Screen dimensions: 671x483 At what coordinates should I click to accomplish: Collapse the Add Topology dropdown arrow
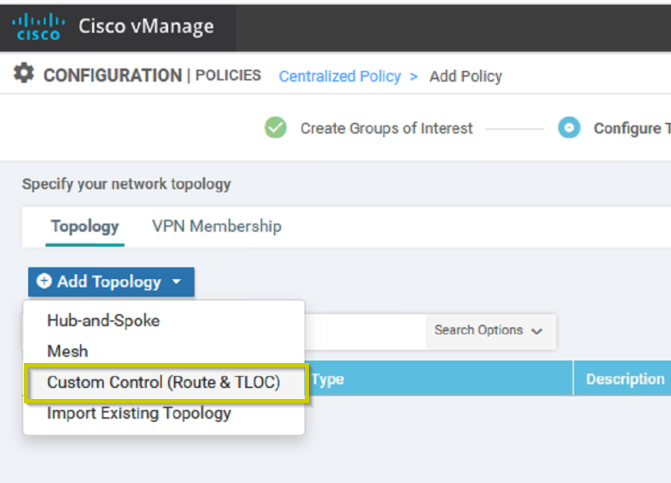click(x=177, y=282)
